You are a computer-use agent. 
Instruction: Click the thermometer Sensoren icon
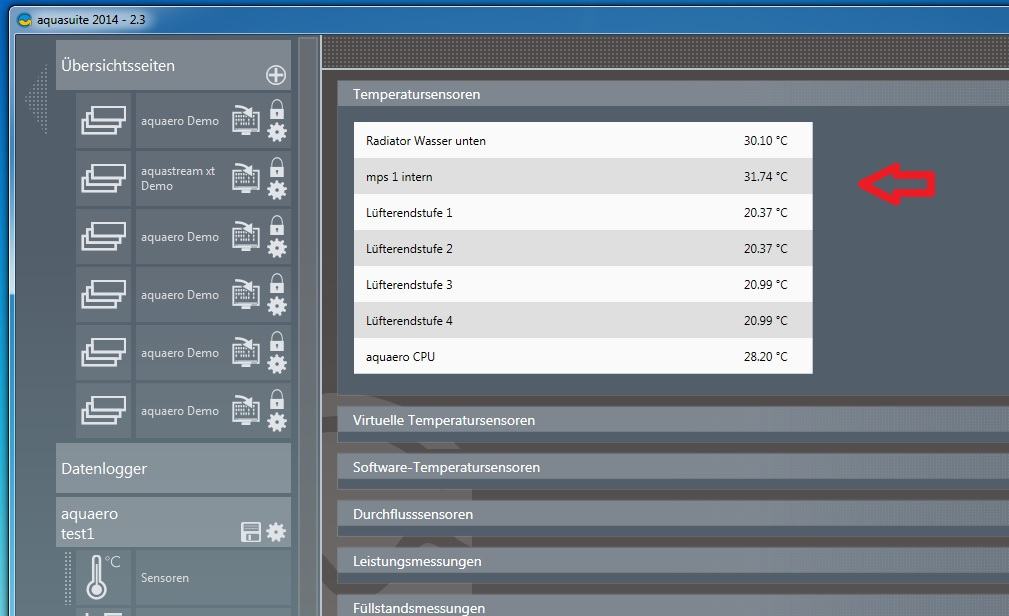[x=103, y=577]
